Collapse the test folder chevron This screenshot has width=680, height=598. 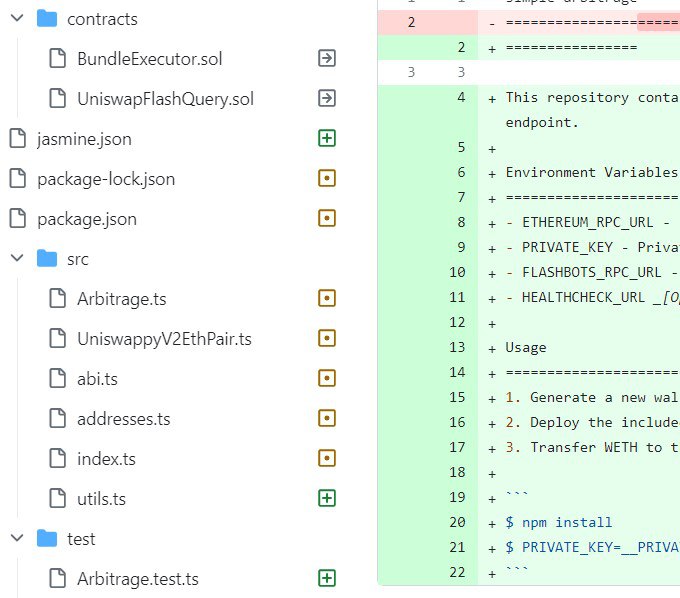point(17,538)
